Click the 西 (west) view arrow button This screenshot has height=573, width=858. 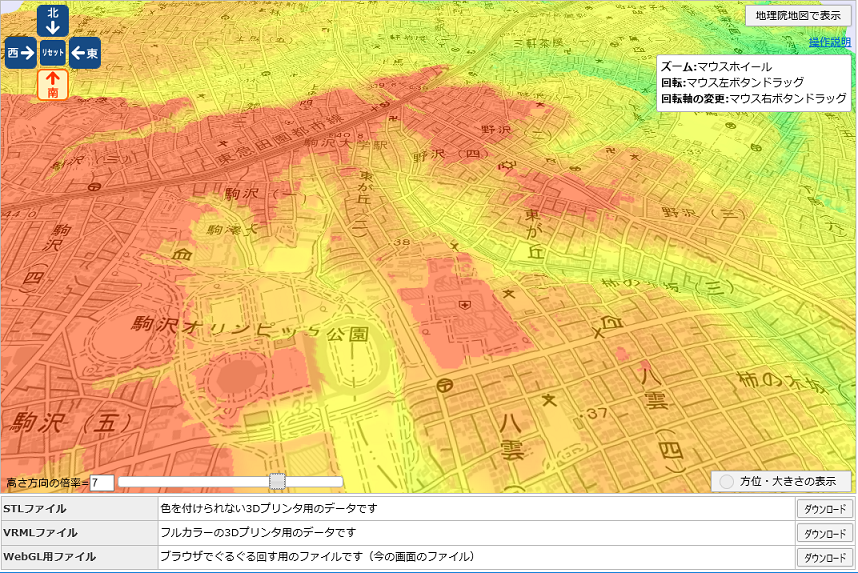point(20,52)
